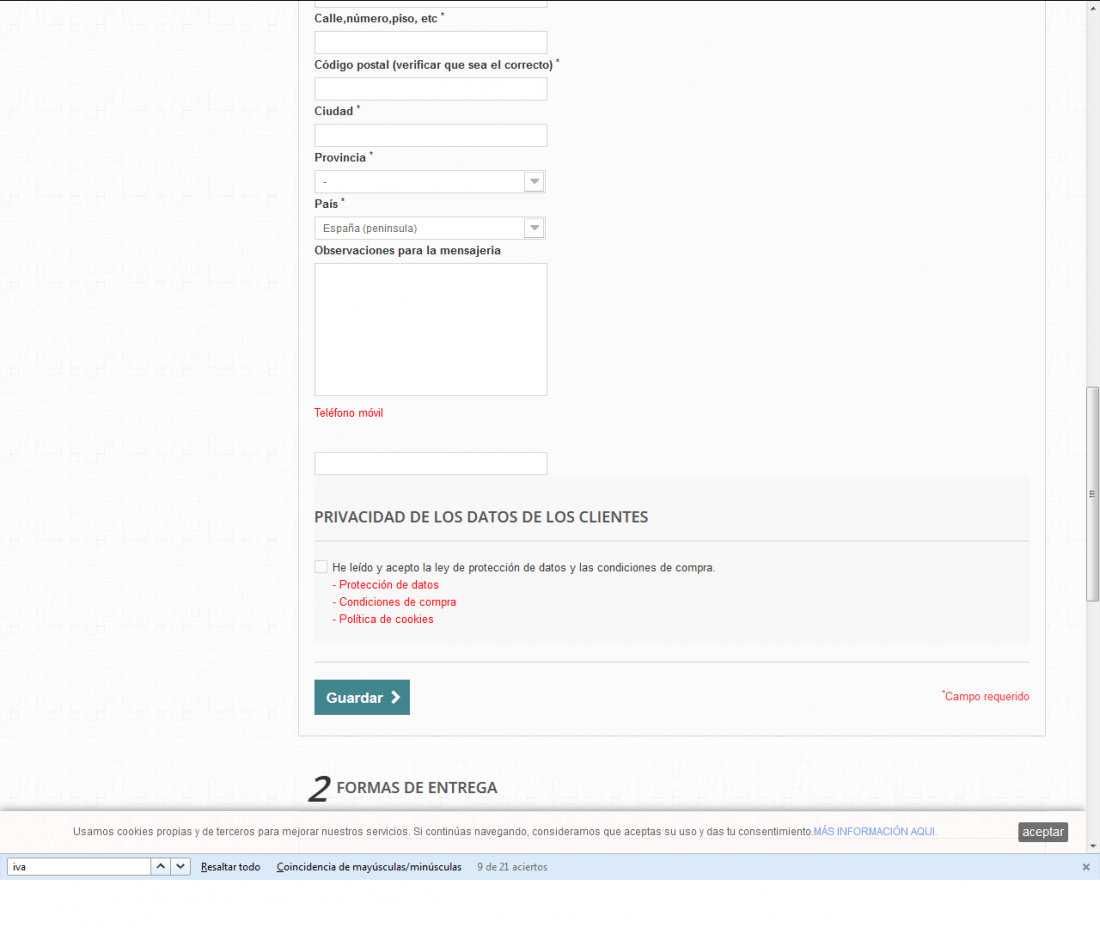The height and width of the screenshot is (928, 1100).
Task: Go to previous find match arrow
Action: point(161,867)
